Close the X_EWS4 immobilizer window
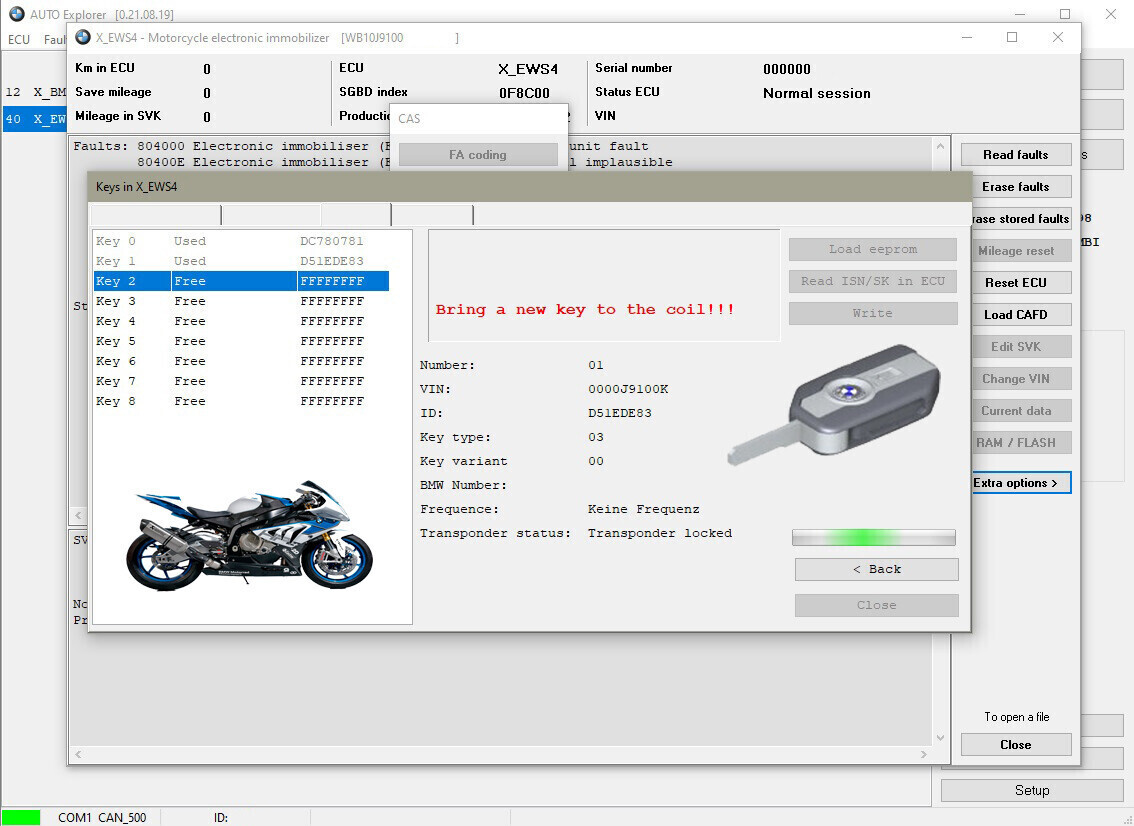The width and height of the screenshot is (1134, 826). [x=1058, y=37]
